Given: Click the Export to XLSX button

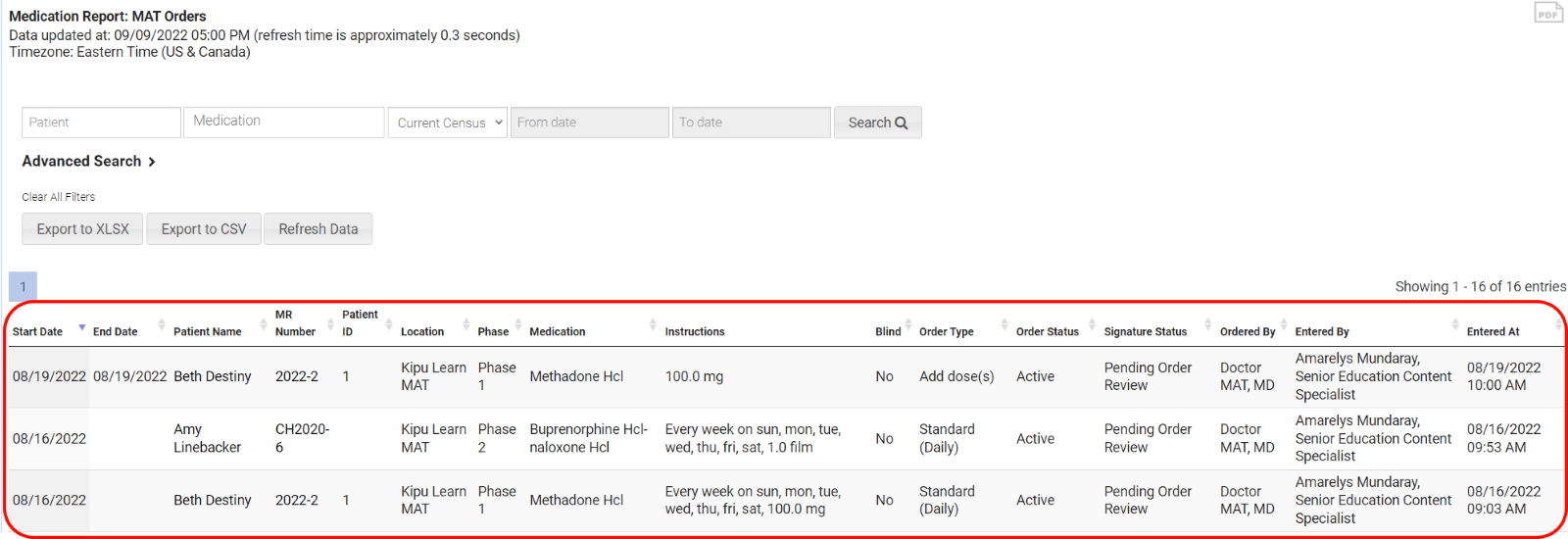Looking at the screenshot, I should point(82,229).
